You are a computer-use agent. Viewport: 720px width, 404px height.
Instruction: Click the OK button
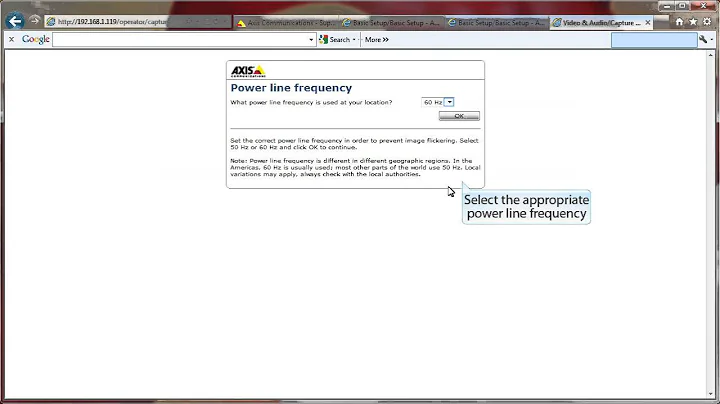[459, 116]
